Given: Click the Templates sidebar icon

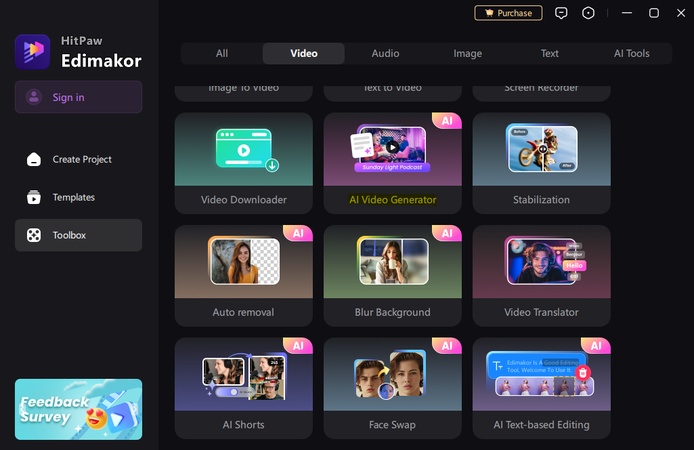Looking at the screenshot, I should (34, 197).
